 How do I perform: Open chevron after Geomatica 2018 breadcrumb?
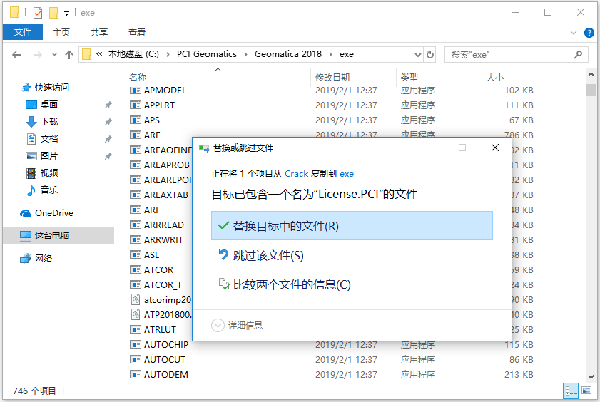(331, 55)
